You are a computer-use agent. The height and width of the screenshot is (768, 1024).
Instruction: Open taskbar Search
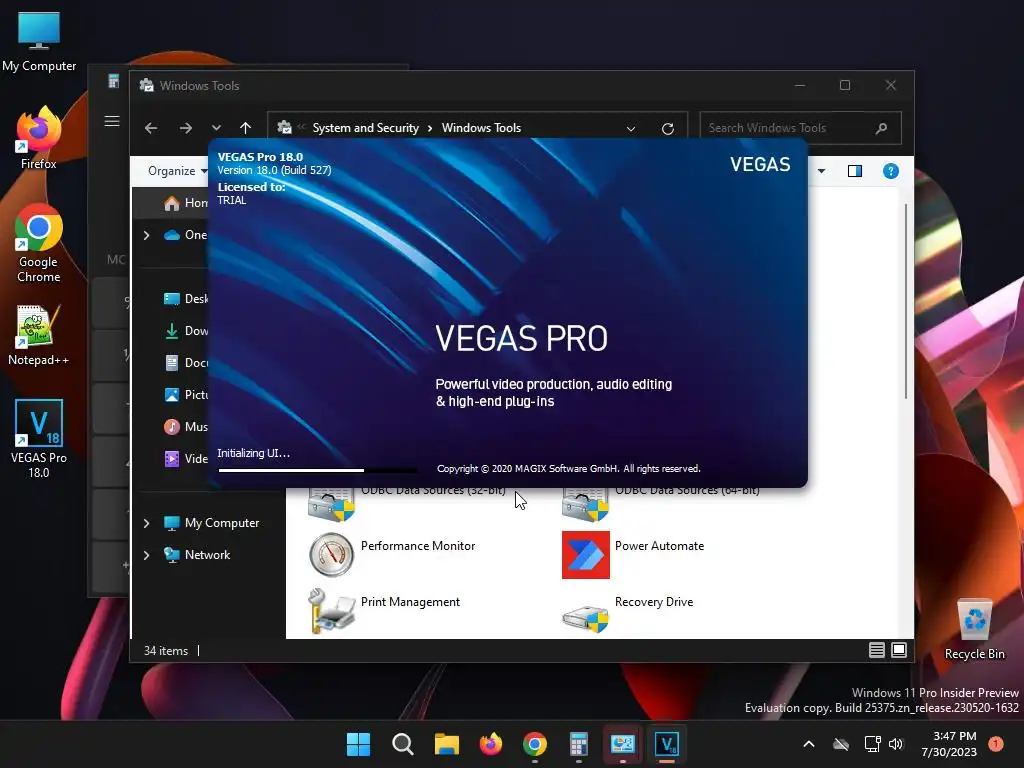pos(402,744)
